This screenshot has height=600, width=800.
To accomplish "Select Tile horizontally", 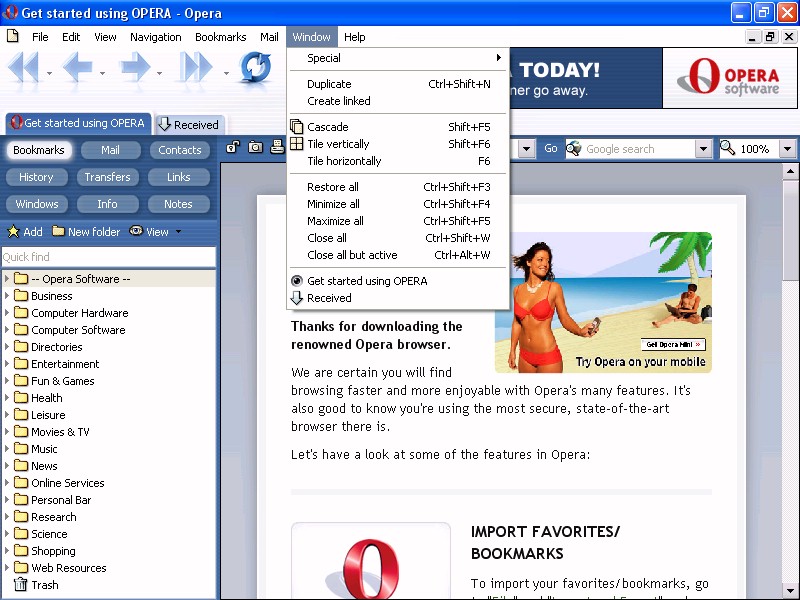I will tap(398, 161).
